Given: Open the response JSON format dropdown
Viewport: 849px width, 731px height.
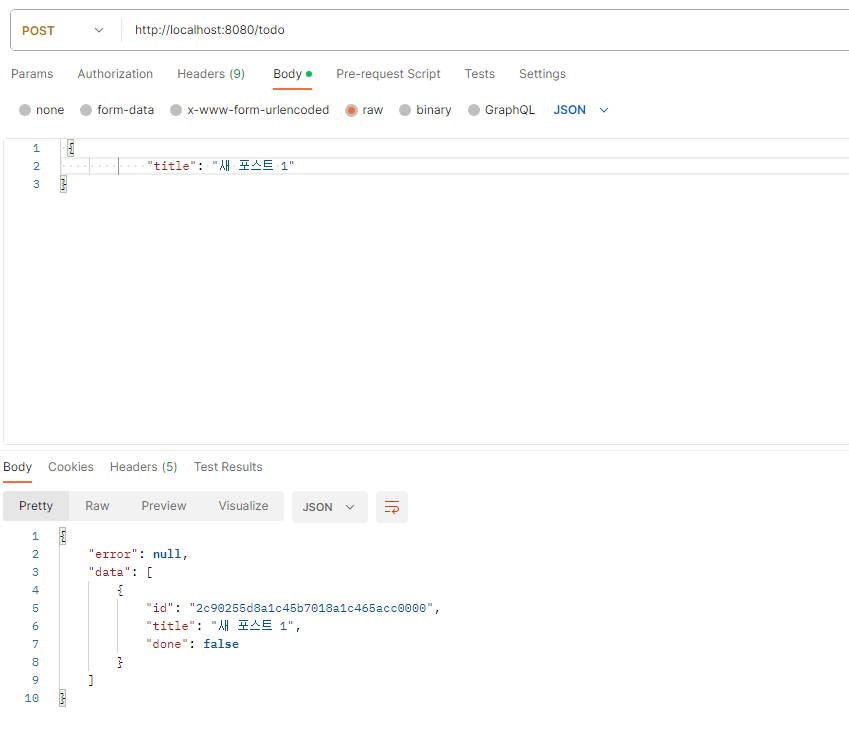Looking at the screenshot, I should click(329, 507).
